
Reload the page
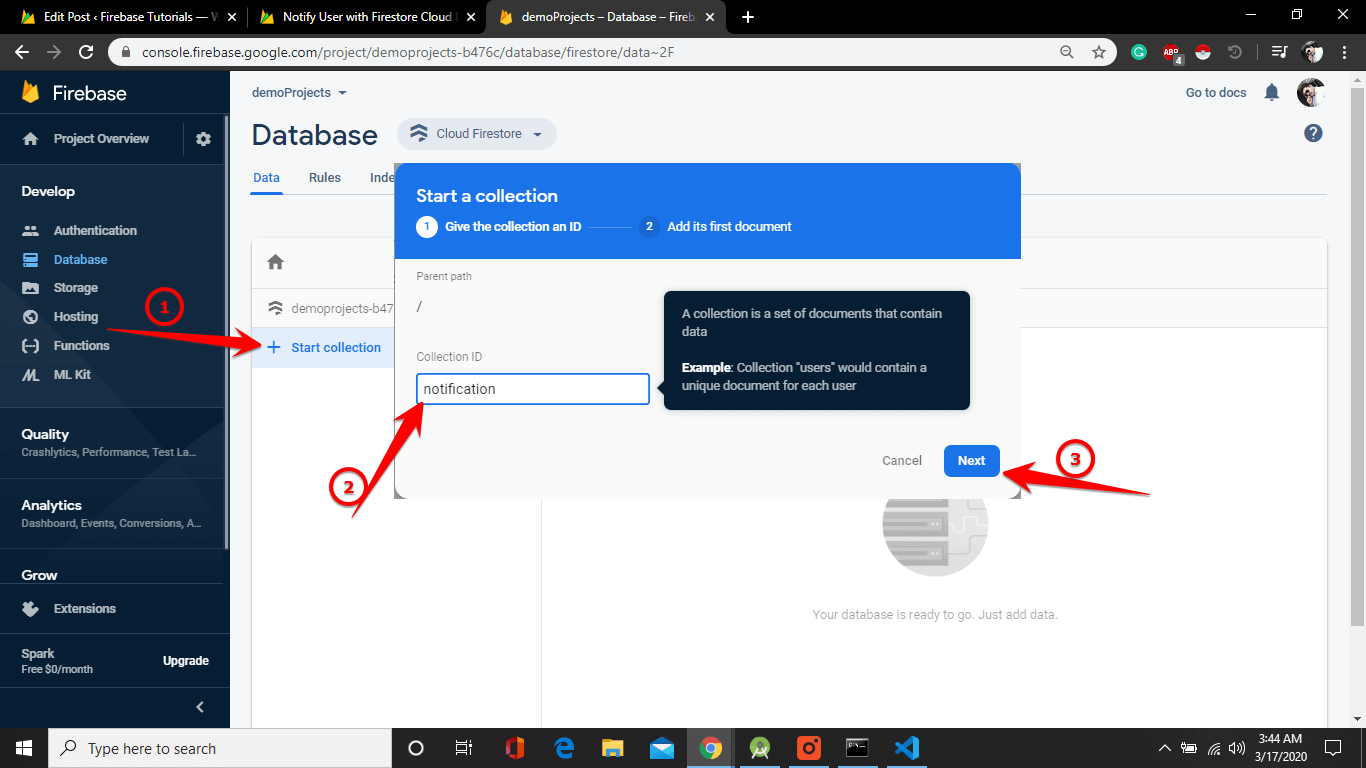click(x=86, y=52)
